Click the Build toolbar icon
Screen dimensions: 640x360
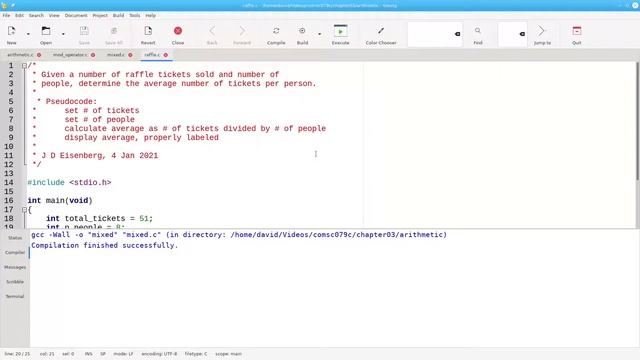point(302,31)
